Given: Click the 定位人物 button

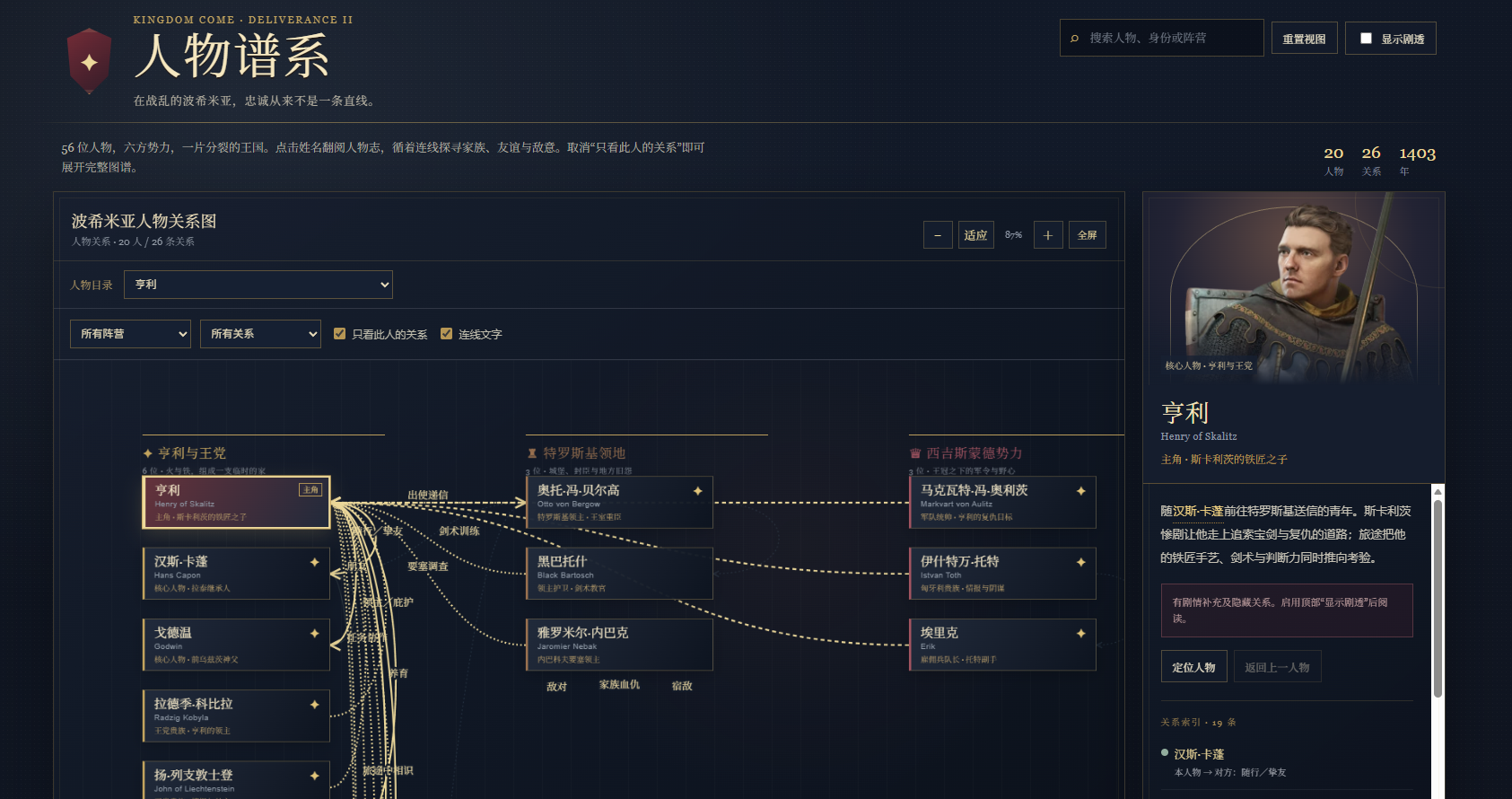Looking at the screenshot, I should [x=1193, y=667].
